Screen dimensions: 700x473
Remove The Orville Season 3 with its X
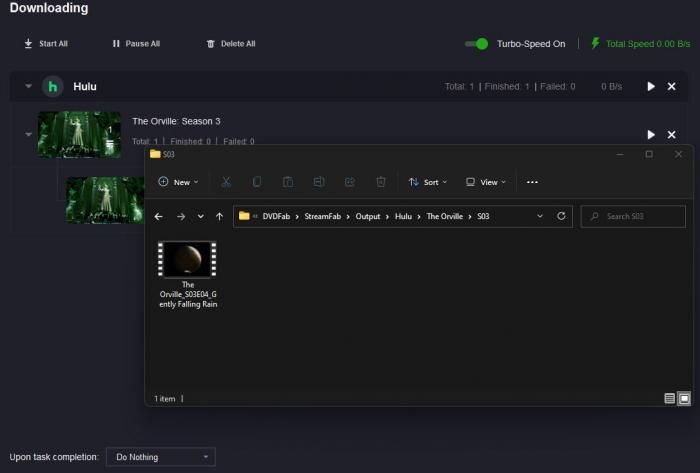[671, 134]
